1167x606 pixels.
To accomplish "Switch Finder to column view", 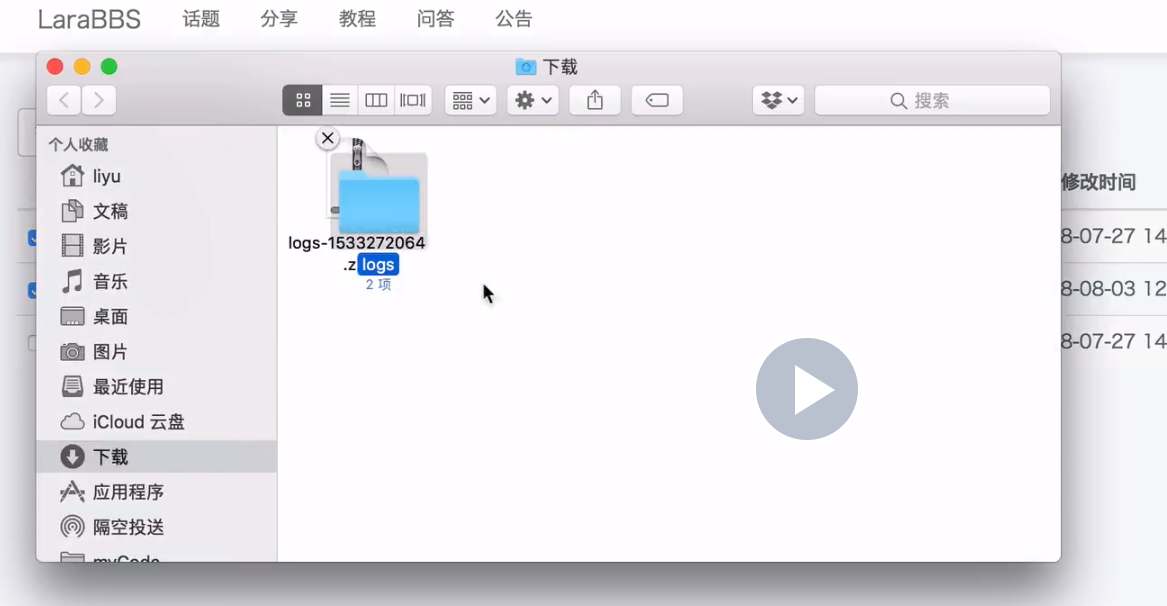I will [x=376, y=101].
